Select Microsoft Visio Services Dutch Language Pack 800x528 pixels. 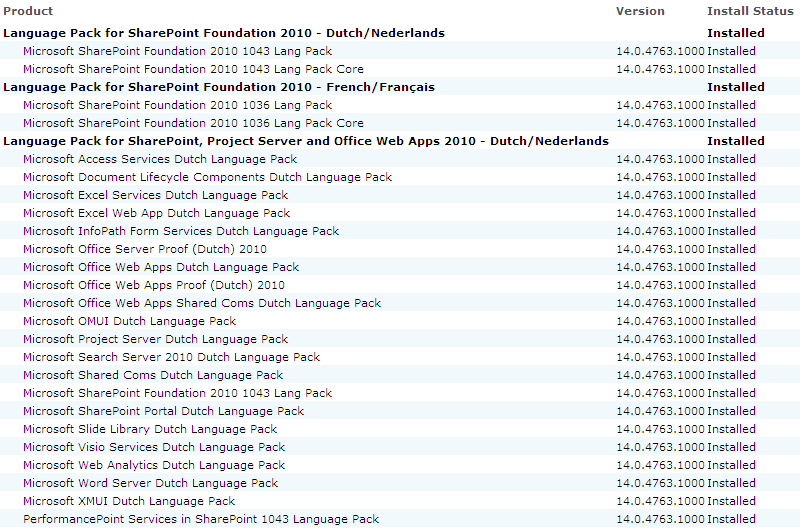[154, 447]
